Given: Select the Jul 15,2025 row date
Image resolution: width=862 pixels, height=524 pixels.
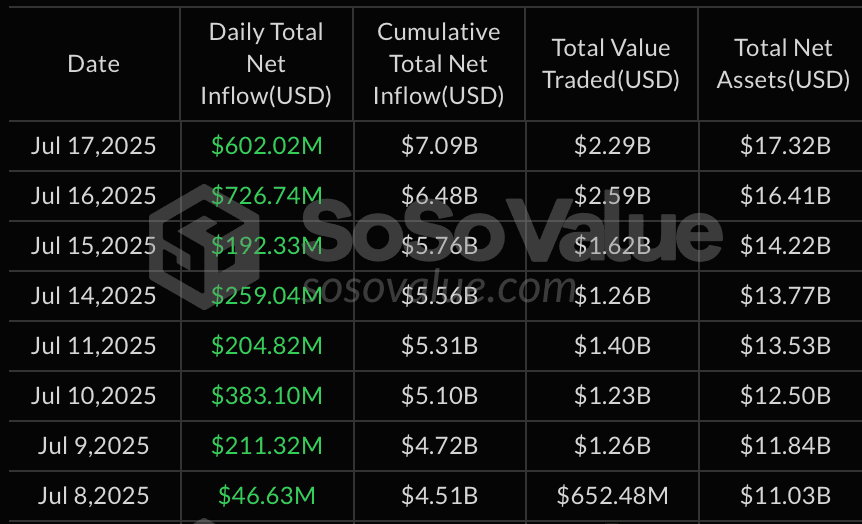Looking at the screenshot, I should click(93, 246).
